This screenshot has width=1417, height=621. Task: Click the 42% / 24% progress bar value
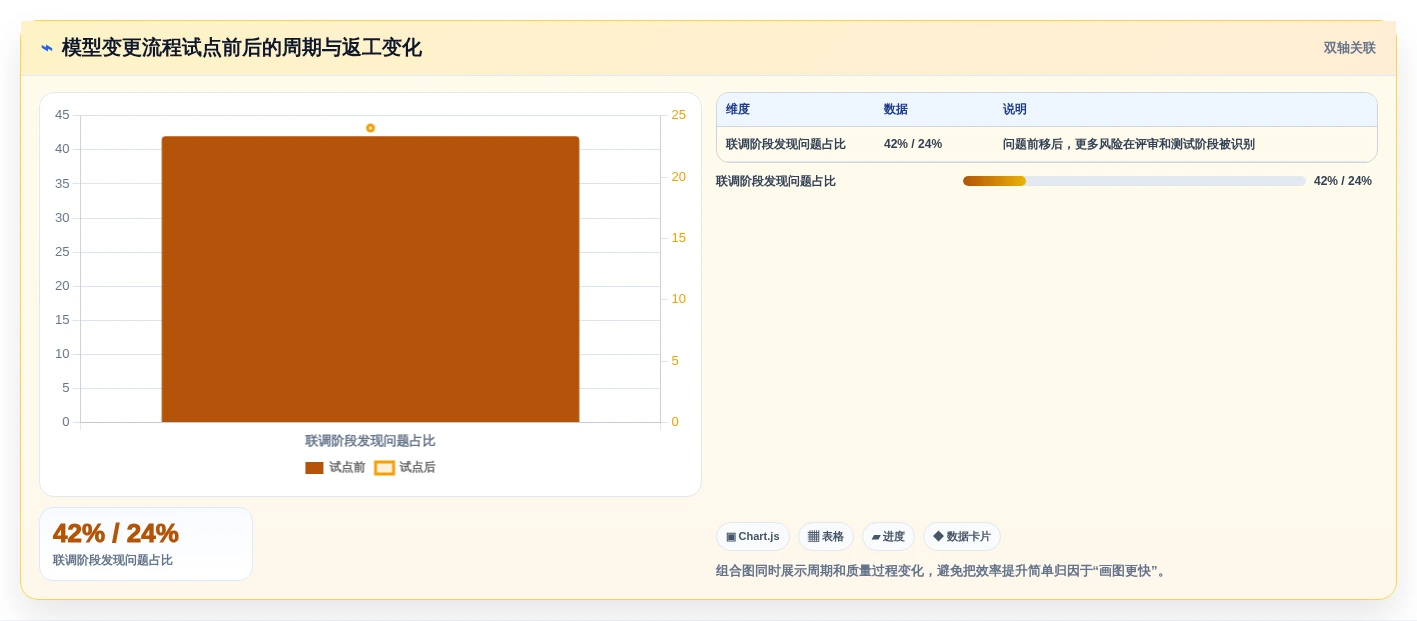point(1343,181)
